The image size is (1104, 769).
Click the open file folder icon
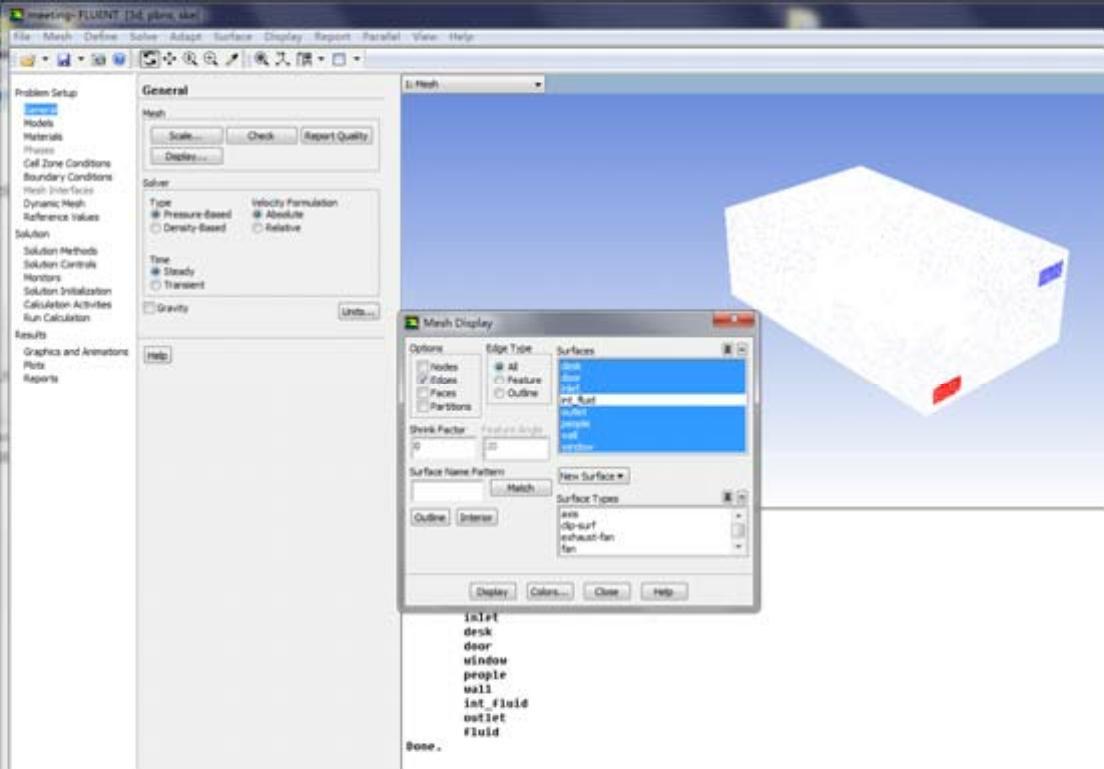point(27,60)
